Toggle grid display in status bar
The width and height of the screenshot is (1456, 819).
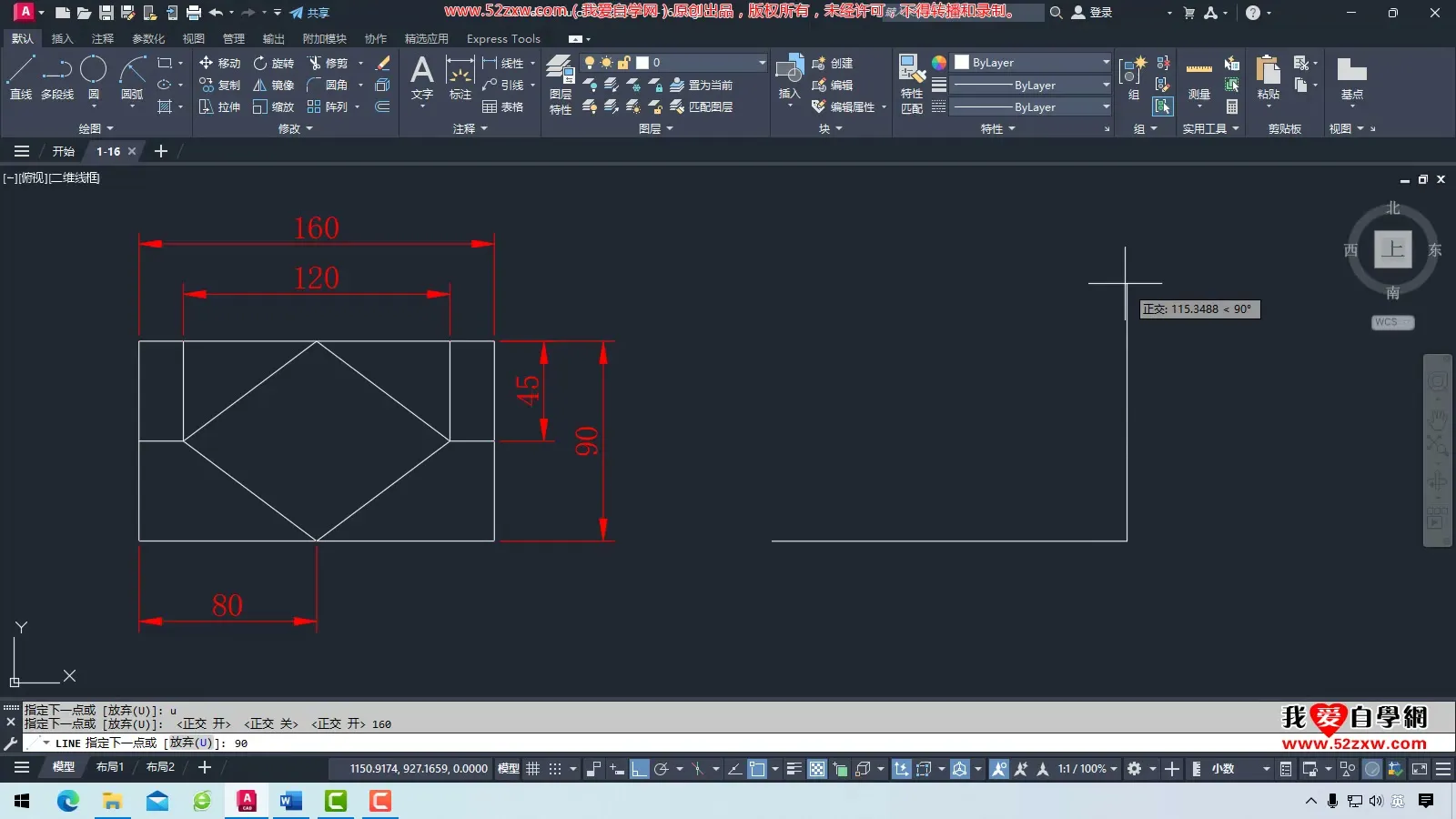pos(533,769)
